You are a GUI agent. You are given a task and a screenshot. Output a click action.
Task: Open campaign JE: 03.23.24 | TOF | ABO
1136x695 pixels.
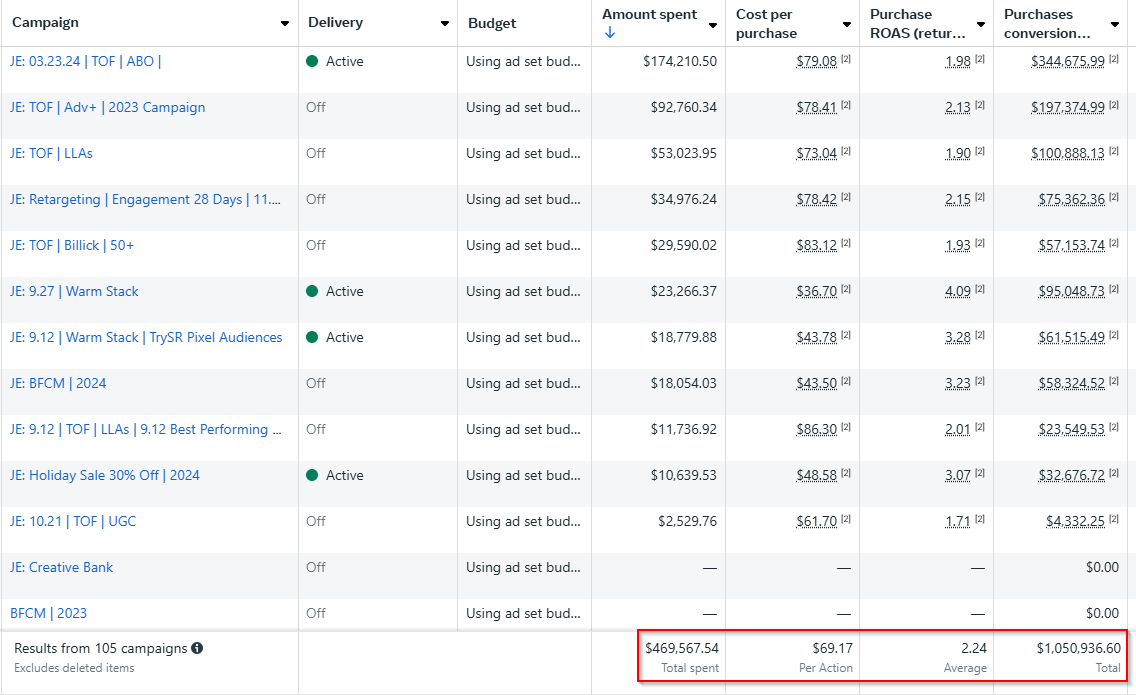click(x=86, y=61)
